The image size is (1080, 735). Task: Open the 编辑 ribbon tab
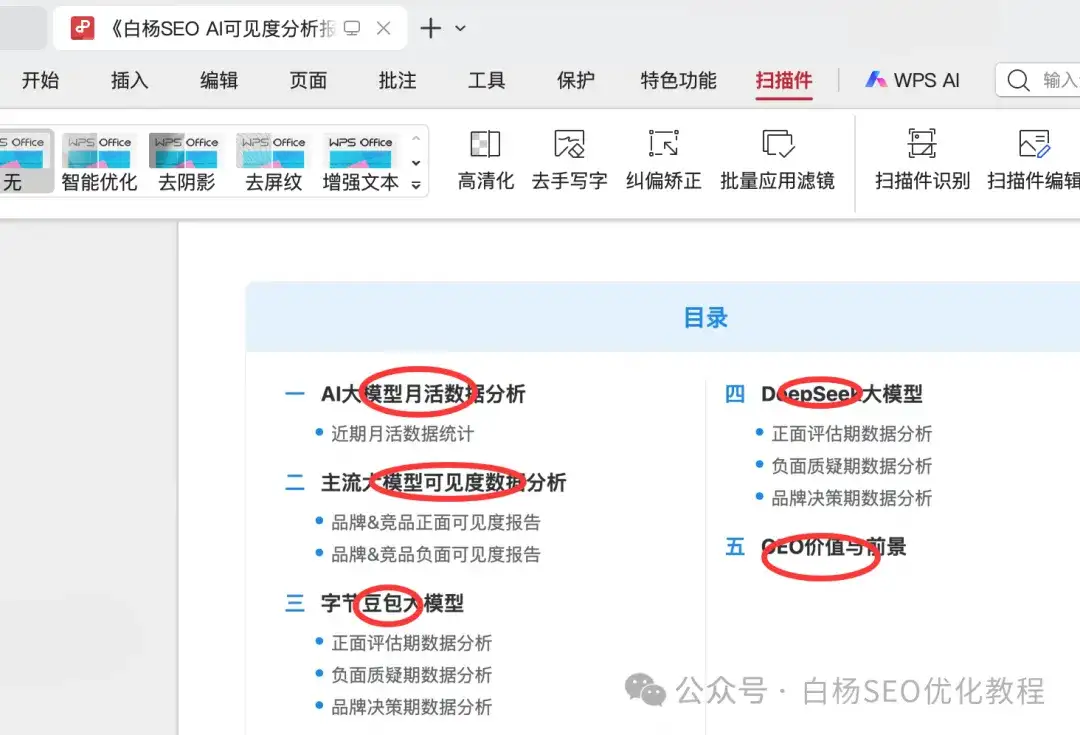coord(219,81)
